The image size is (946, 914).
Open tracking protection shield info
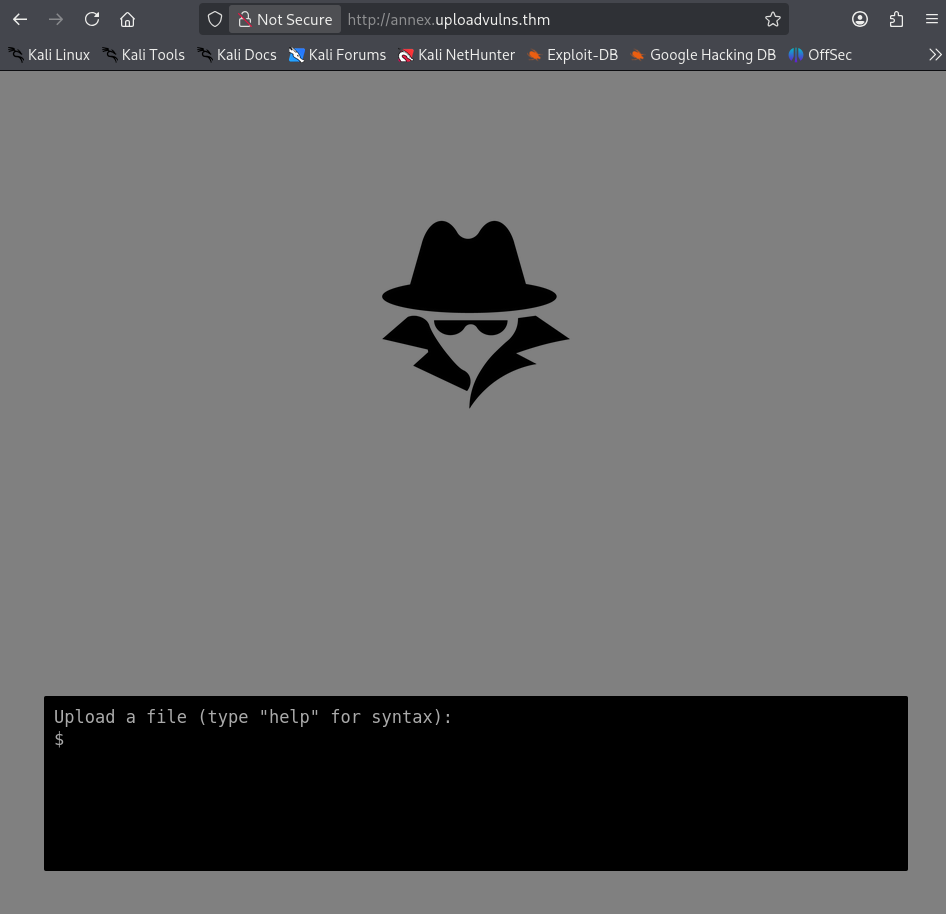(215, 19)
